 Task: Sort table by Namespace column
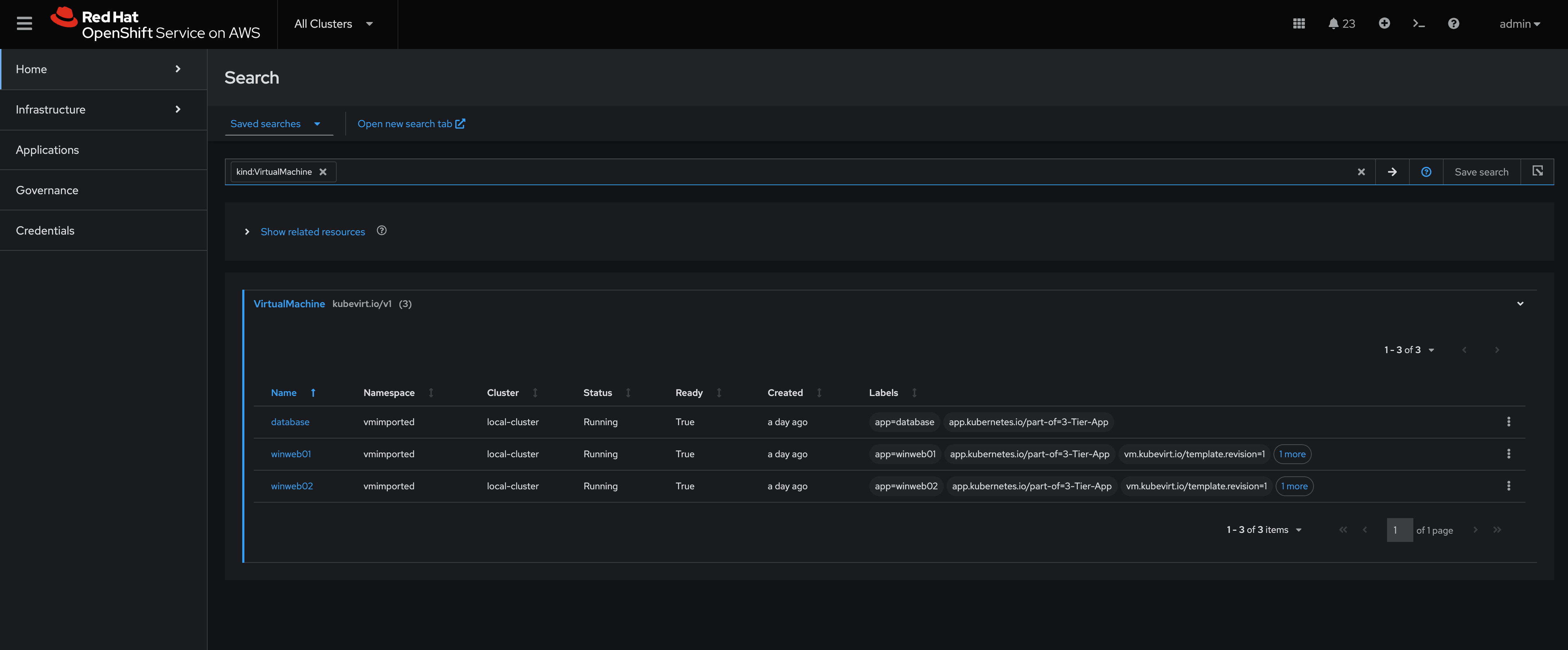point(398,392)
